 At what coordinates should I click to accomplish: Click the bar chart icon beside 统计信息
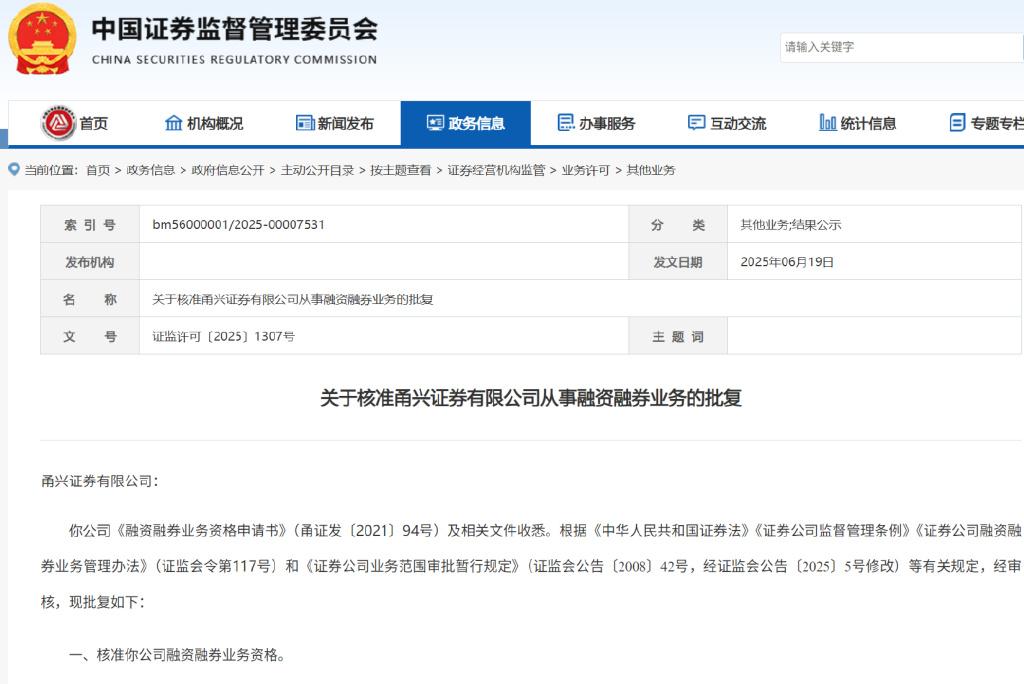click(x=827, y=123)
